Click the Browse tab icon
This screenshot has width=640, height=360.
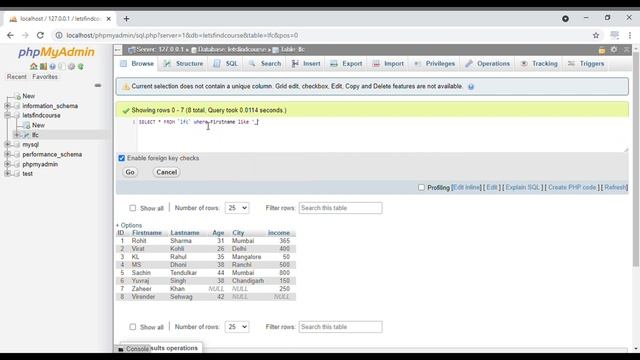(124, 64)
